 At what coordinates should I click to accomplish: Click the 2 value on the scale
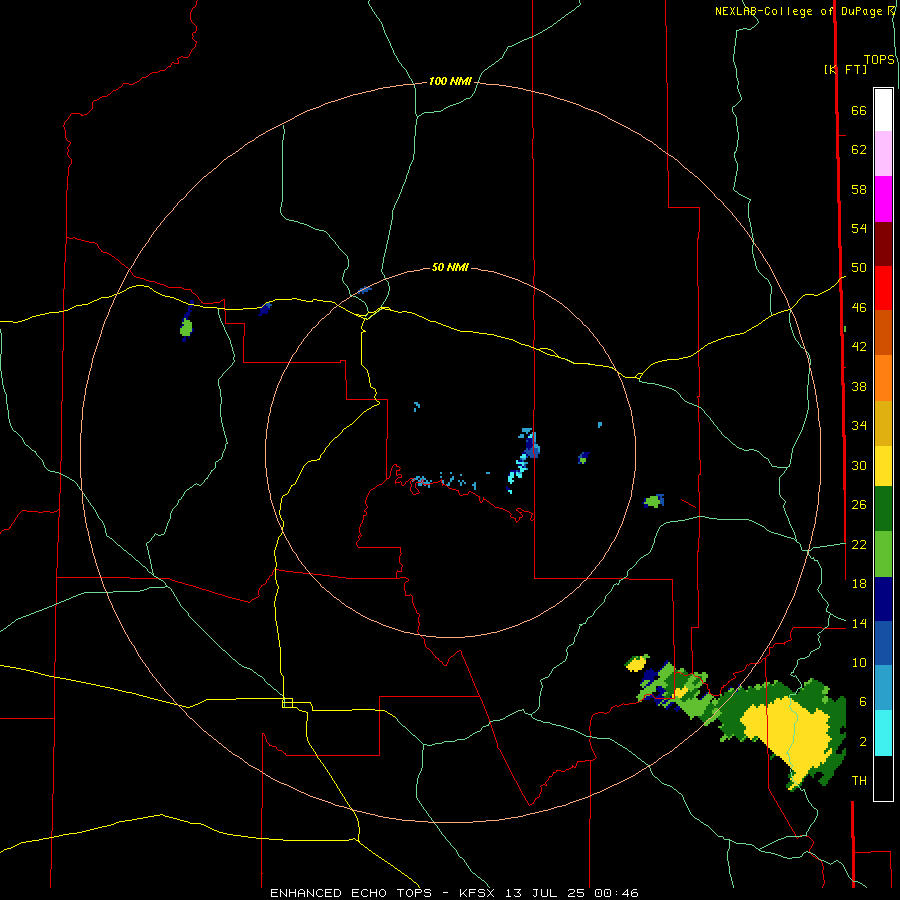(x=863, y=742)
